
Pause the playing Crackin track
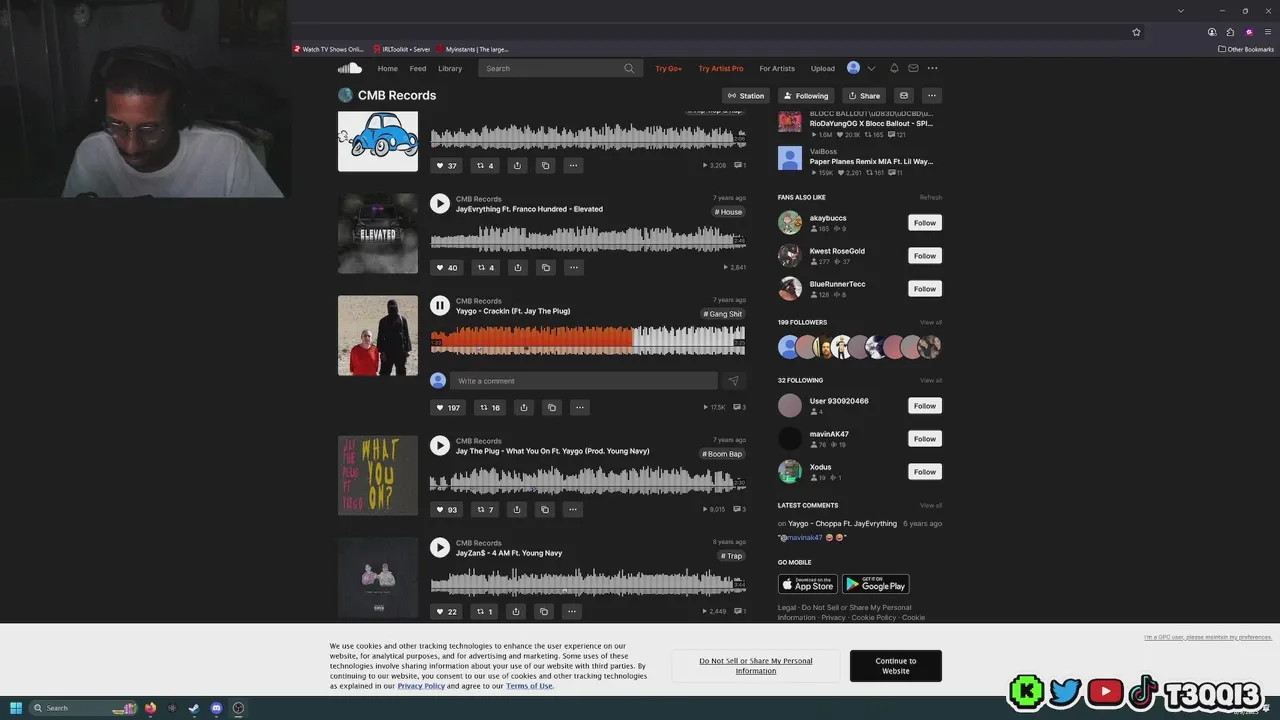pos(440,305)
